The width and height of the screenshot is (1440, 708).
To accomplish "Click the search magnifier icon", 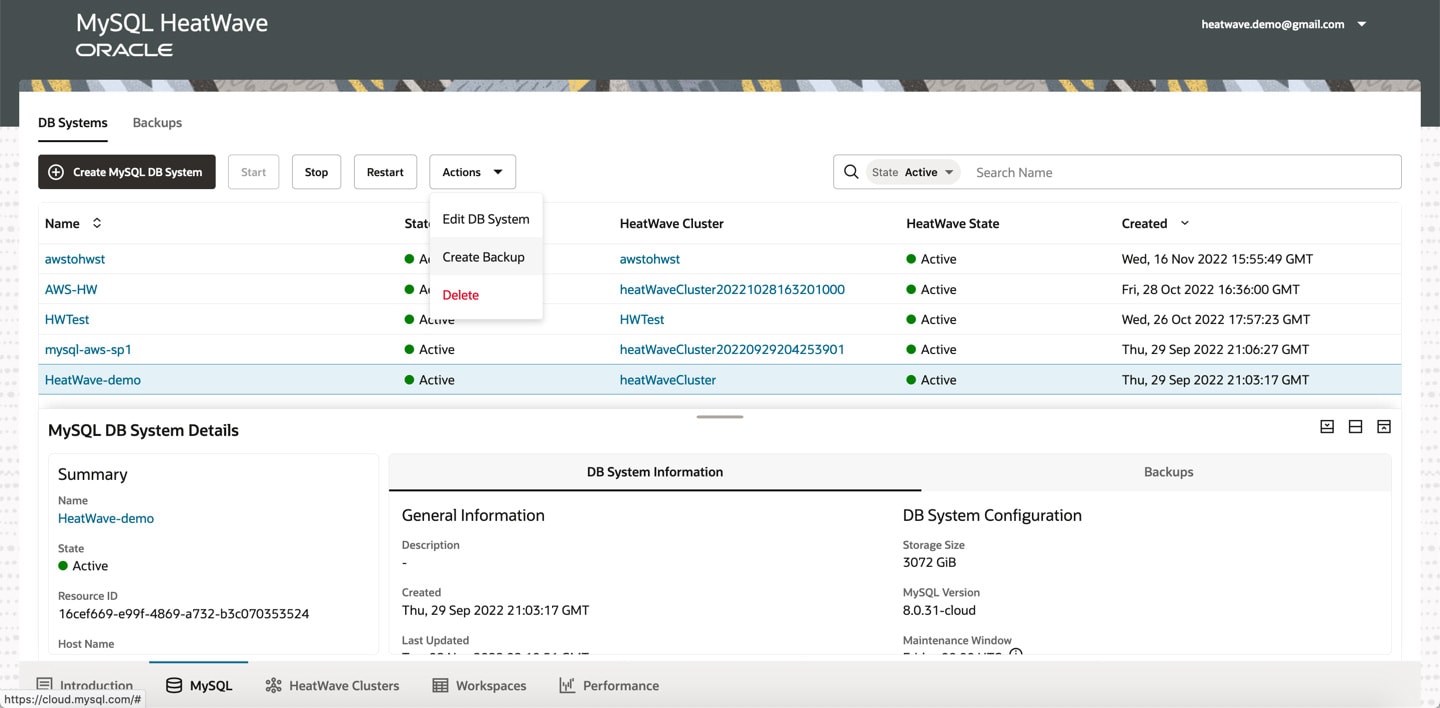I will [851, 172].
